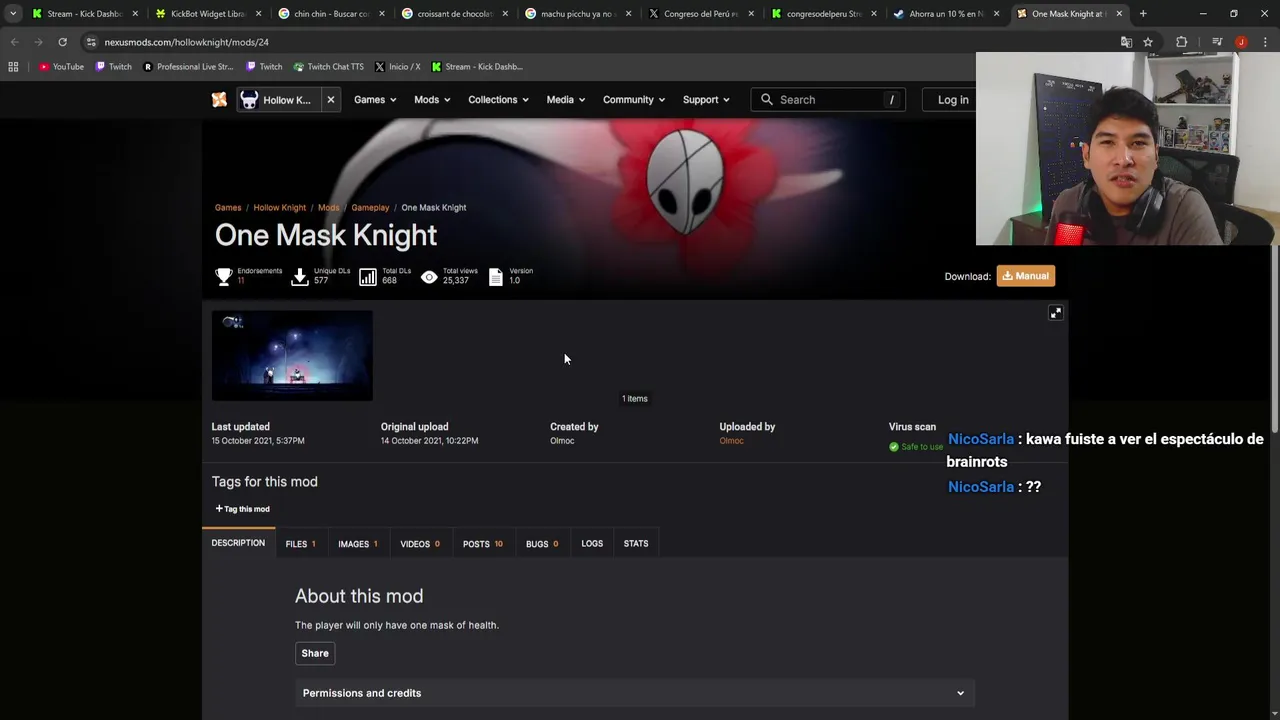
Task: Open the Chrome profile avatar
Action: click(x=1241, y=42)
